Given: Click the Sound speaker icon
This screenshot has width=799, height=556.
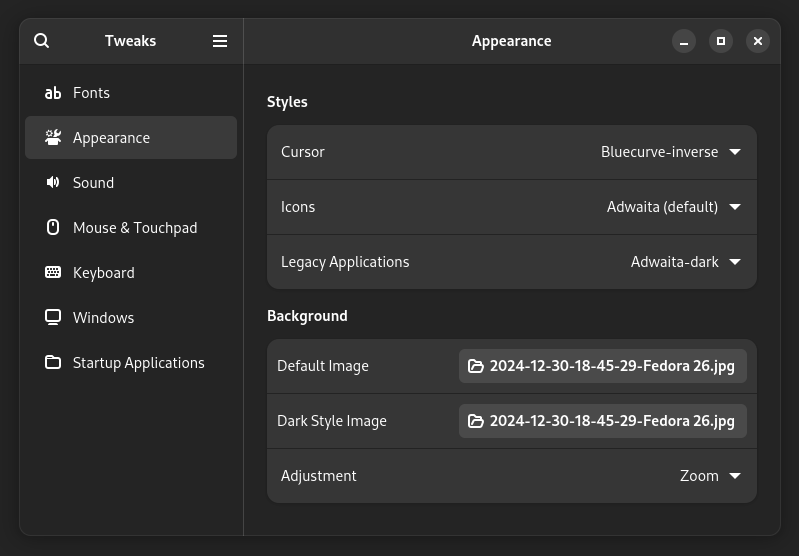Looking at the screenshot, I should (53, 183).
